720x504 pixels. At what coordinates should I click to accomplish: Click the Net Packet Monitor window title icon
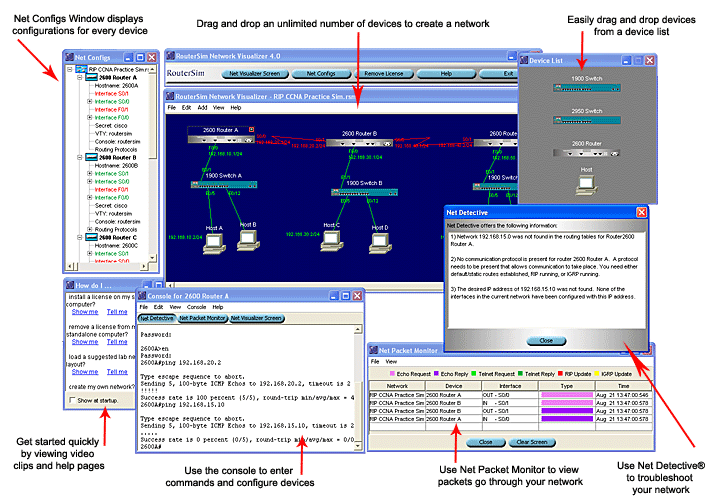click(x=373, y=350)
